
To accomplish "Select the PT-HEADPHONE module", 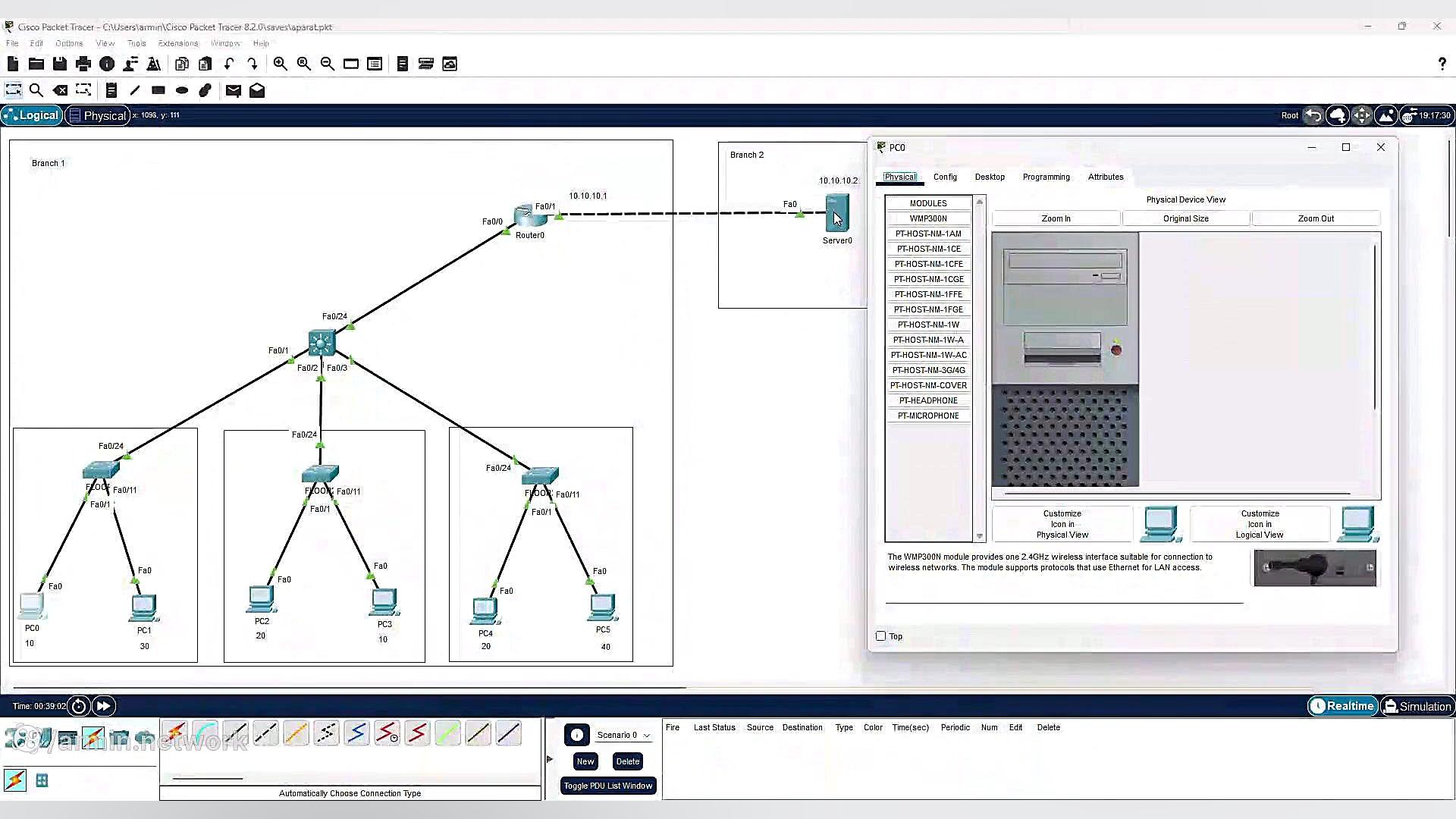I will (928, 400).
